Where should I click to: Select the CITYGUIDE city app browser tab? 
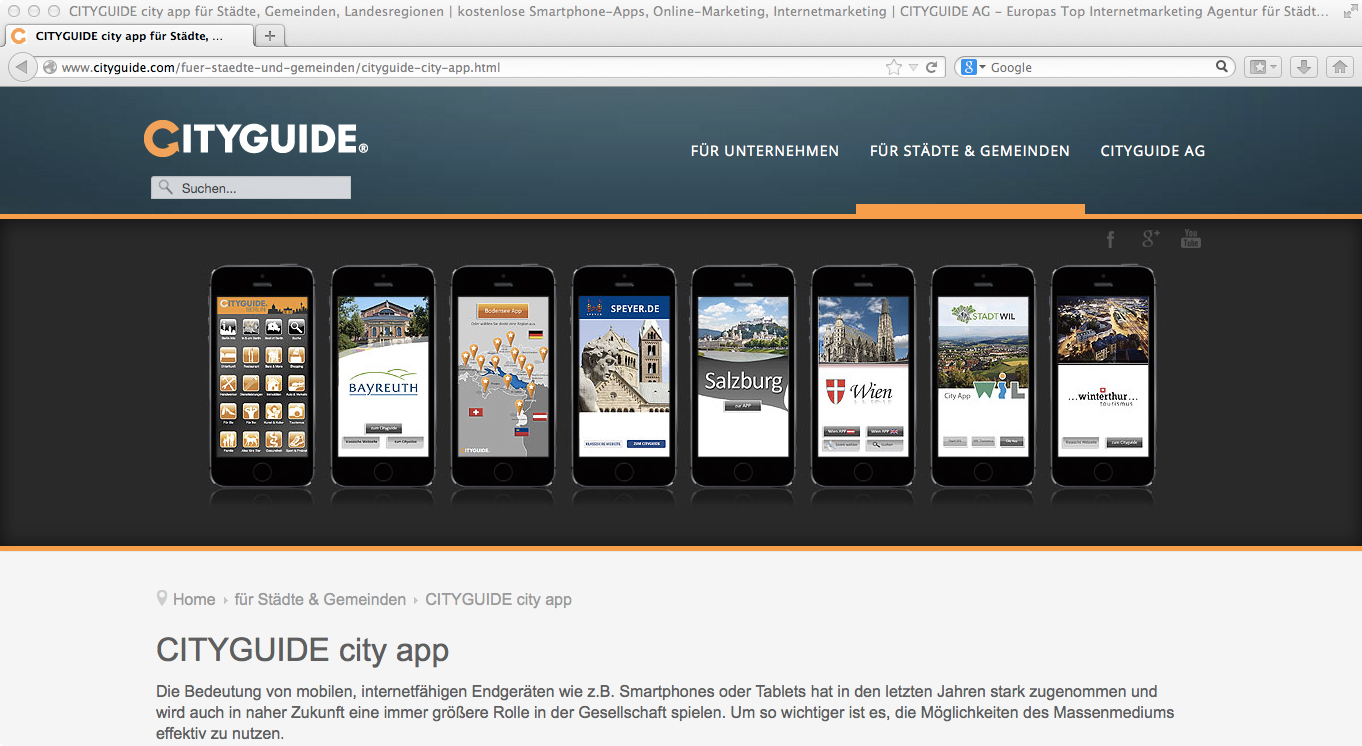[128, 35]
